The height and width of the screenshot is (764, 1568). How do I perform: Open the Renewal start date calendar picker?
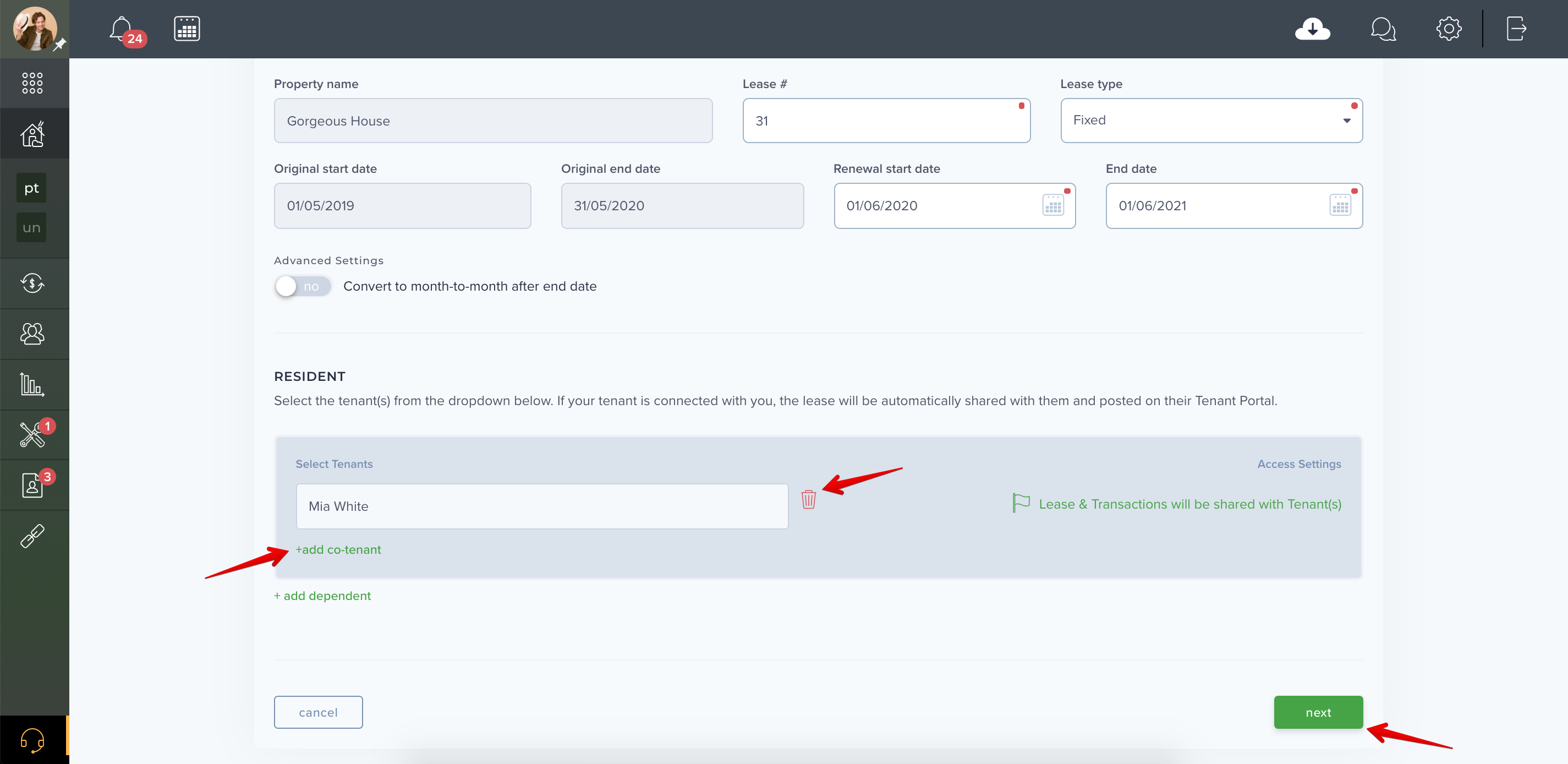pyautogui.click(x=1053, y=205)
